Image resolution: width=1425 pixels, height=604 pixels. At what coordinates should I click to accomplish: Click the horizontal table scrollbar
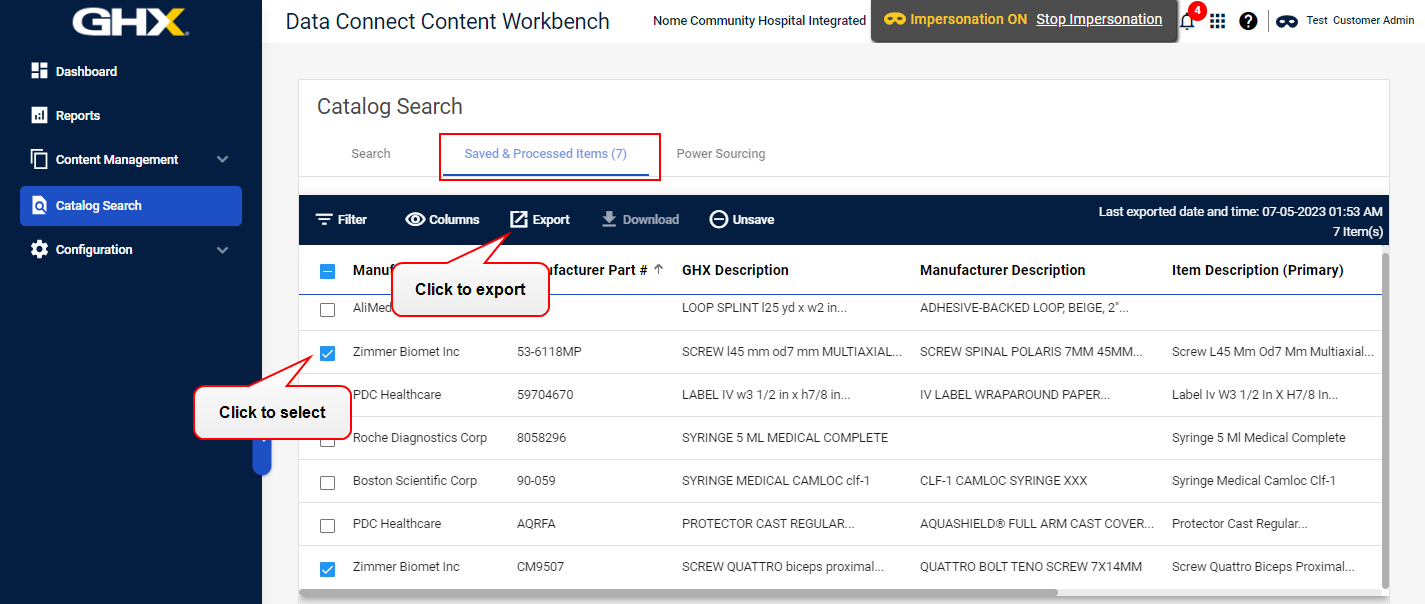click(x=678, y=592)
